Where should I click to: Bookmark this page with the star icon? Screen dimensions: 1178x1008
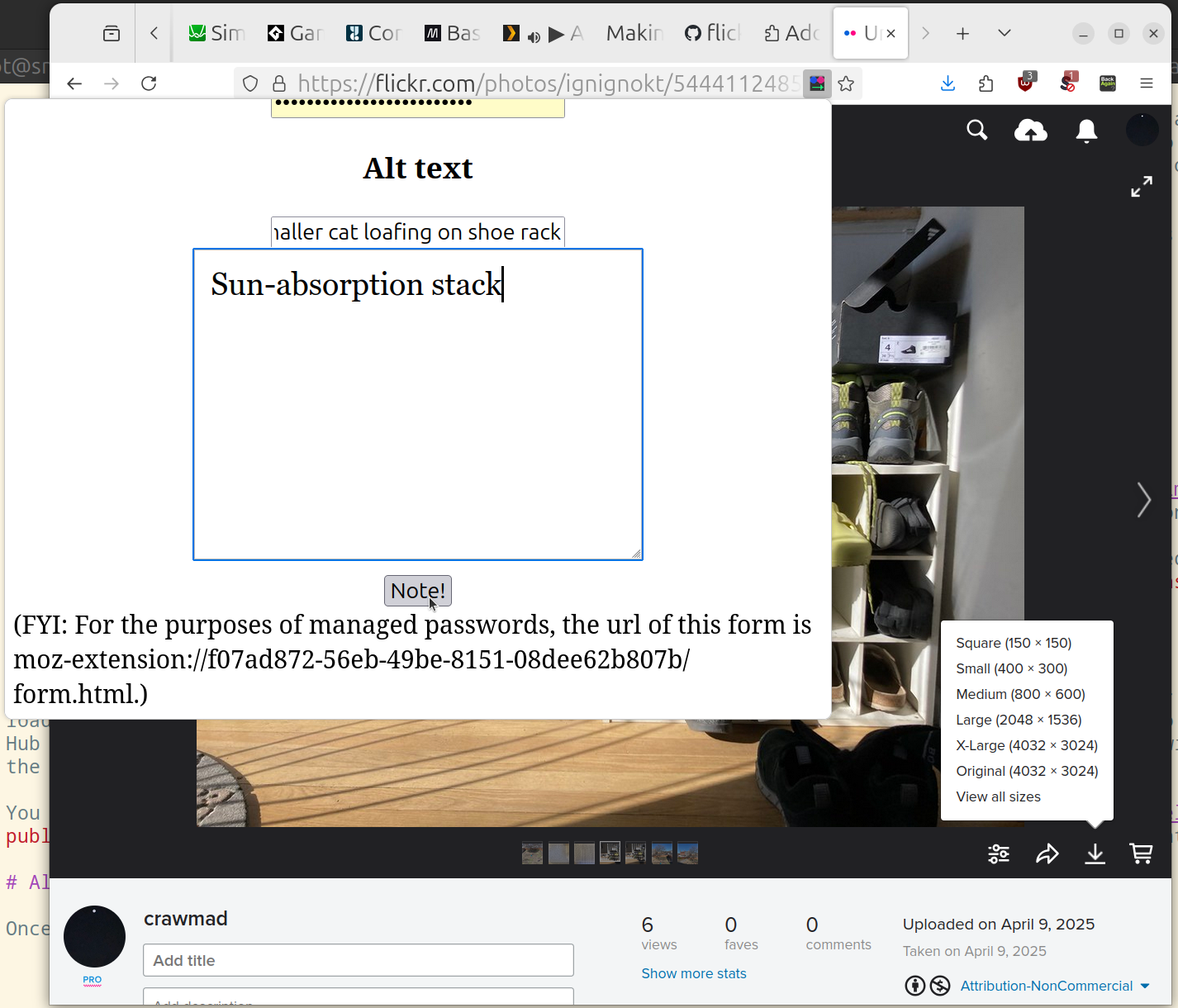(846, 83)
